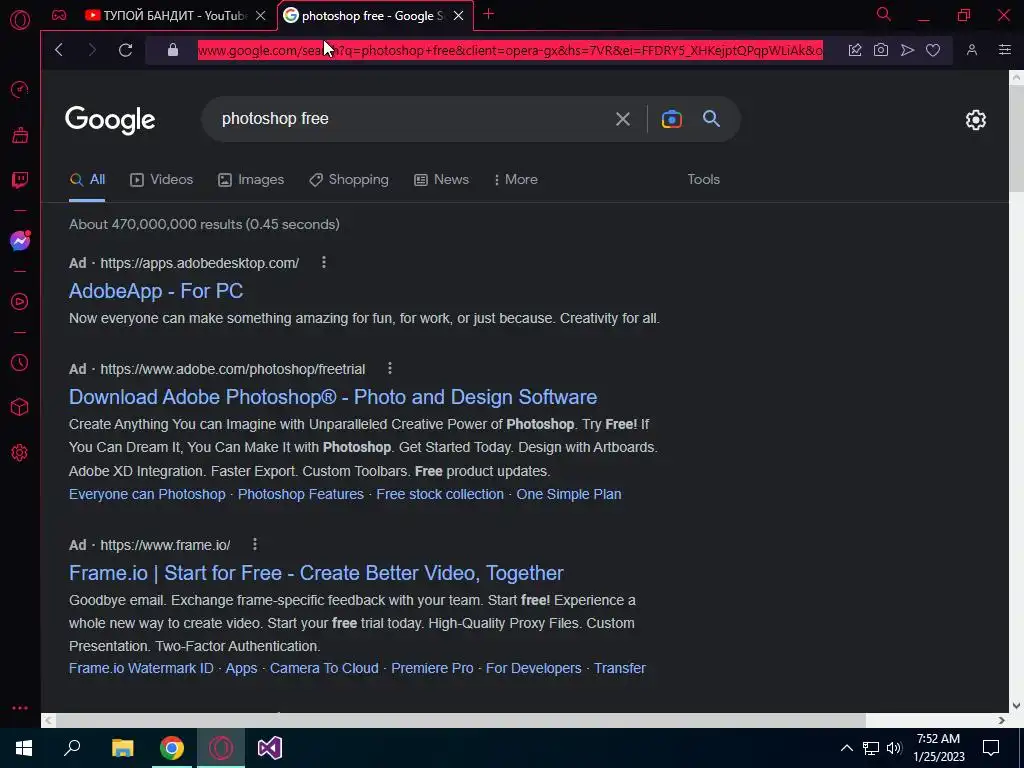Click in the photoshop free search field

[x=411, y=119]
